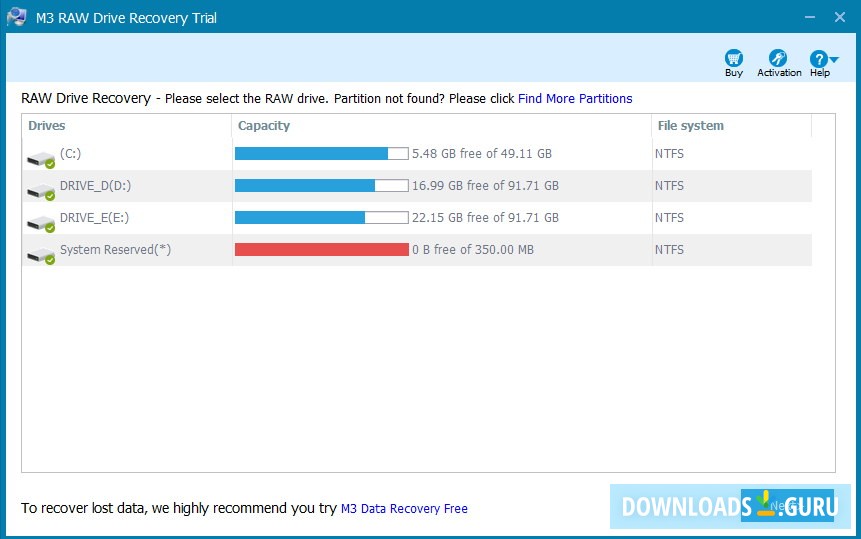Select the 'DRIVE_D(D:)' row label
The width and height of the screenshot is (861, 539).
click(96, 186)
